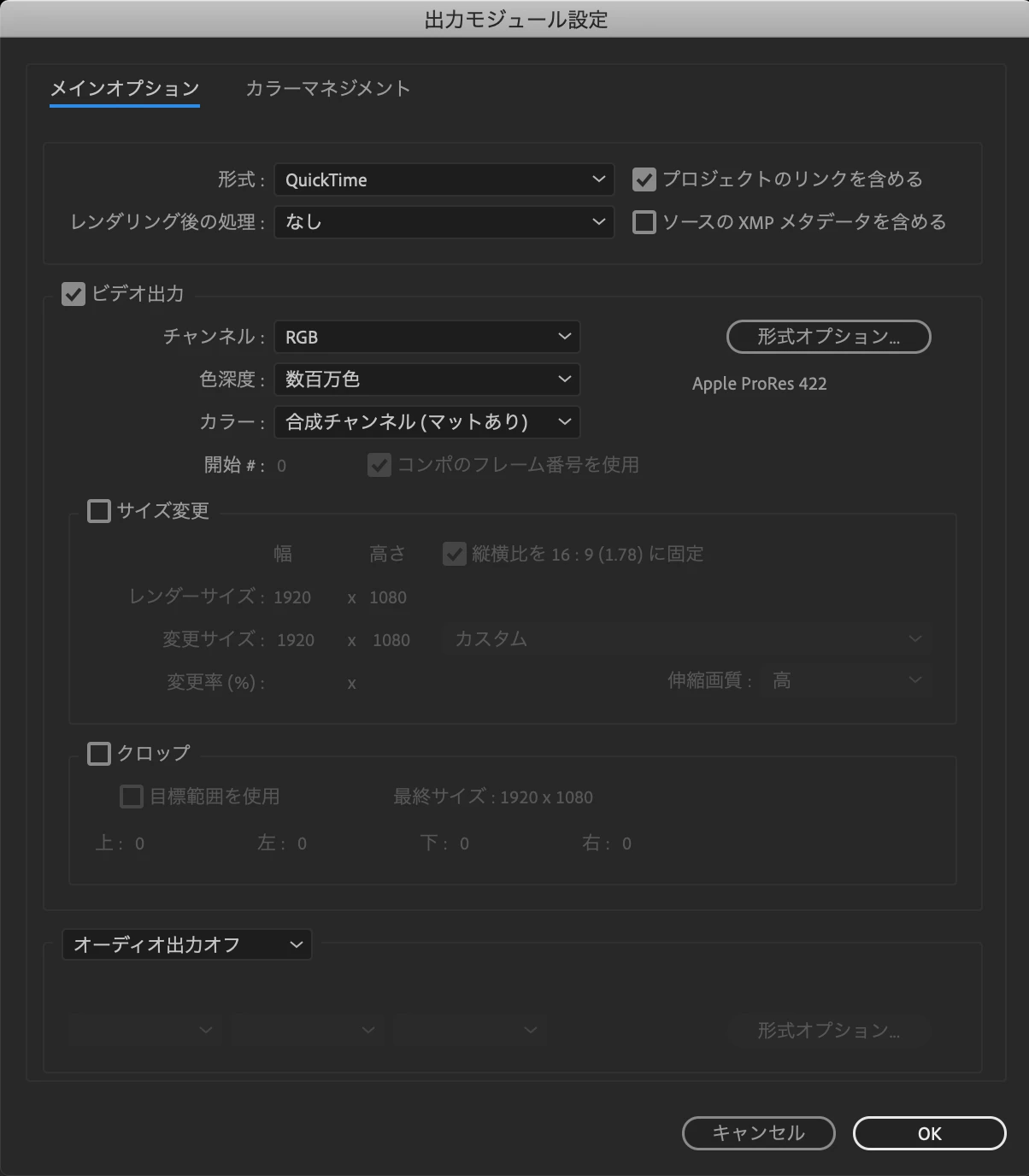Select the メインオプション tab
Screen dimensions: 1029x1176
(x=125, y=89)
